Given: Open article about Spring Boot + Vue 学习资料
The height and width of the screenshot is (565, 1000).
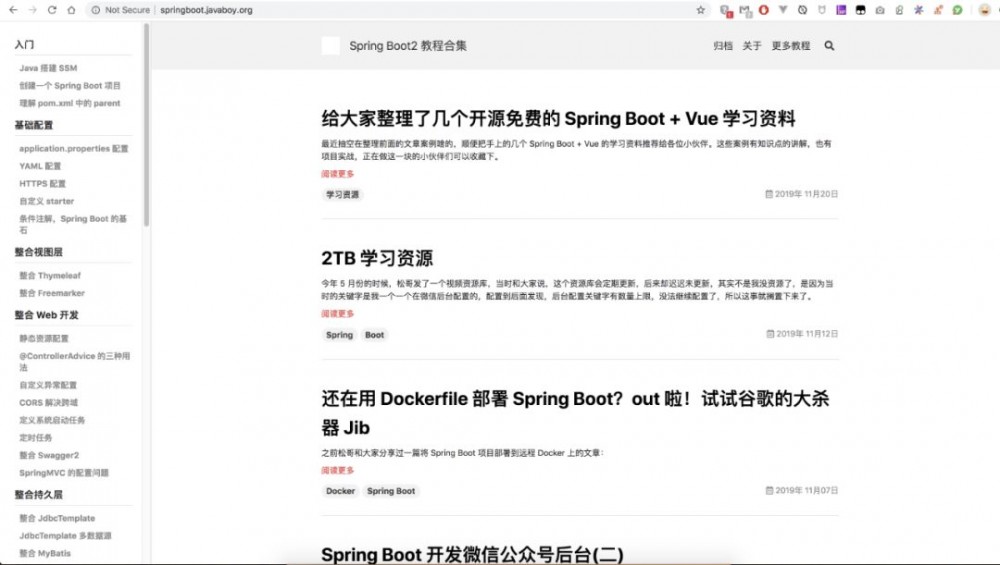Looking at the screenshot, I should coord(558,119).
